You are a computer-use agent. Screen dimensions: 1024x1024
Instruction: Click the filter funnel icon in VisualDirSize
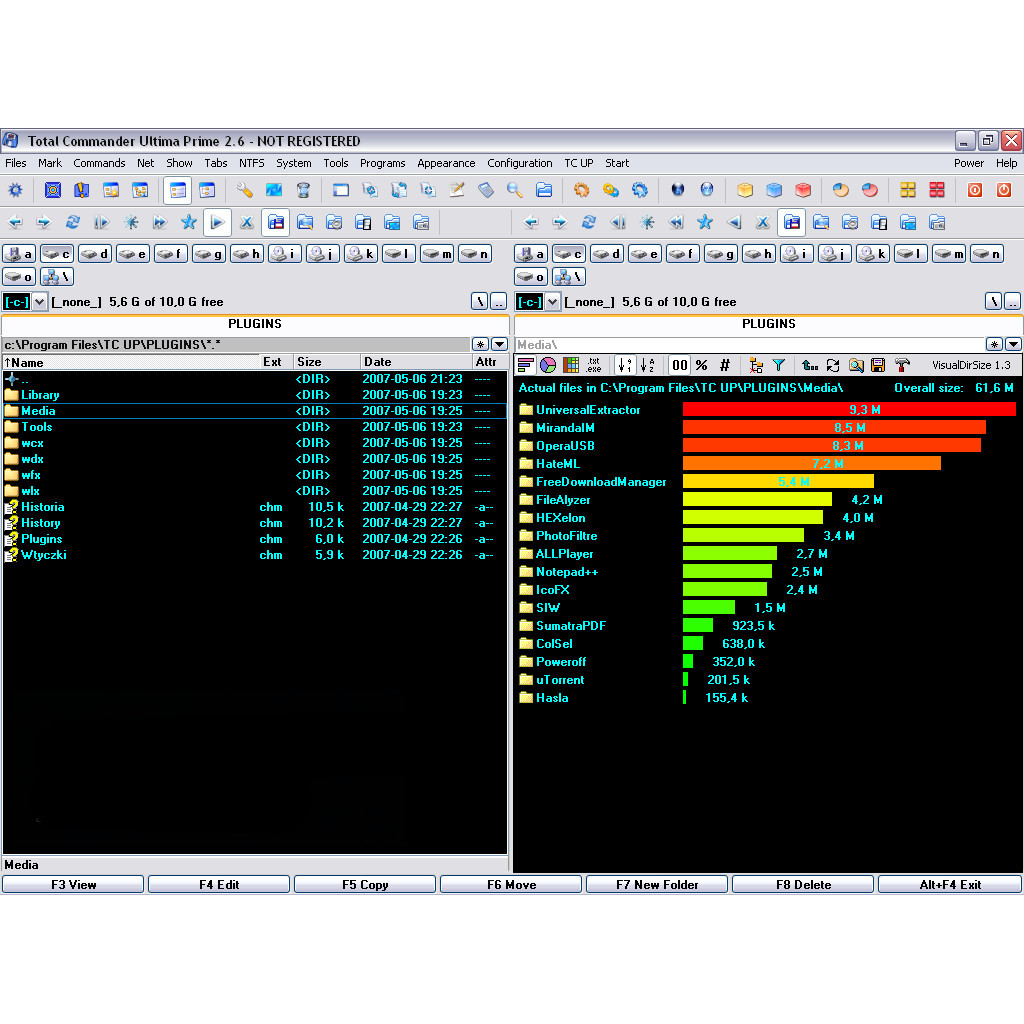[x=779, y=366]
